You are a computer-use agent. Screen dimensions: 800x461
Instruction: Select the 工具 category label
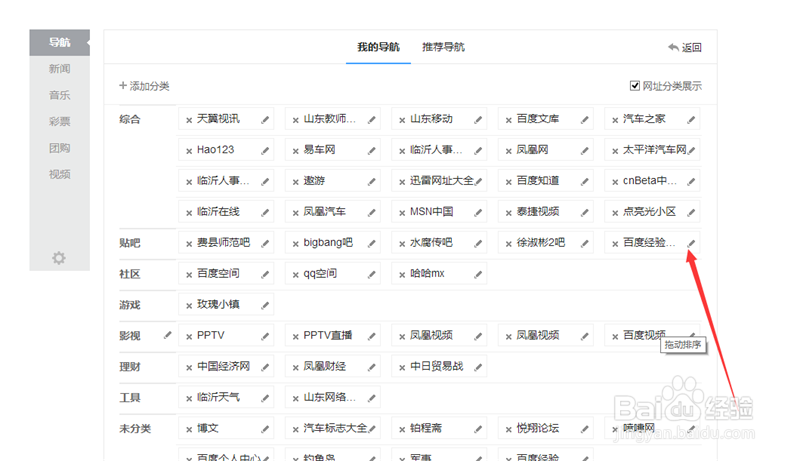(130, 398)
